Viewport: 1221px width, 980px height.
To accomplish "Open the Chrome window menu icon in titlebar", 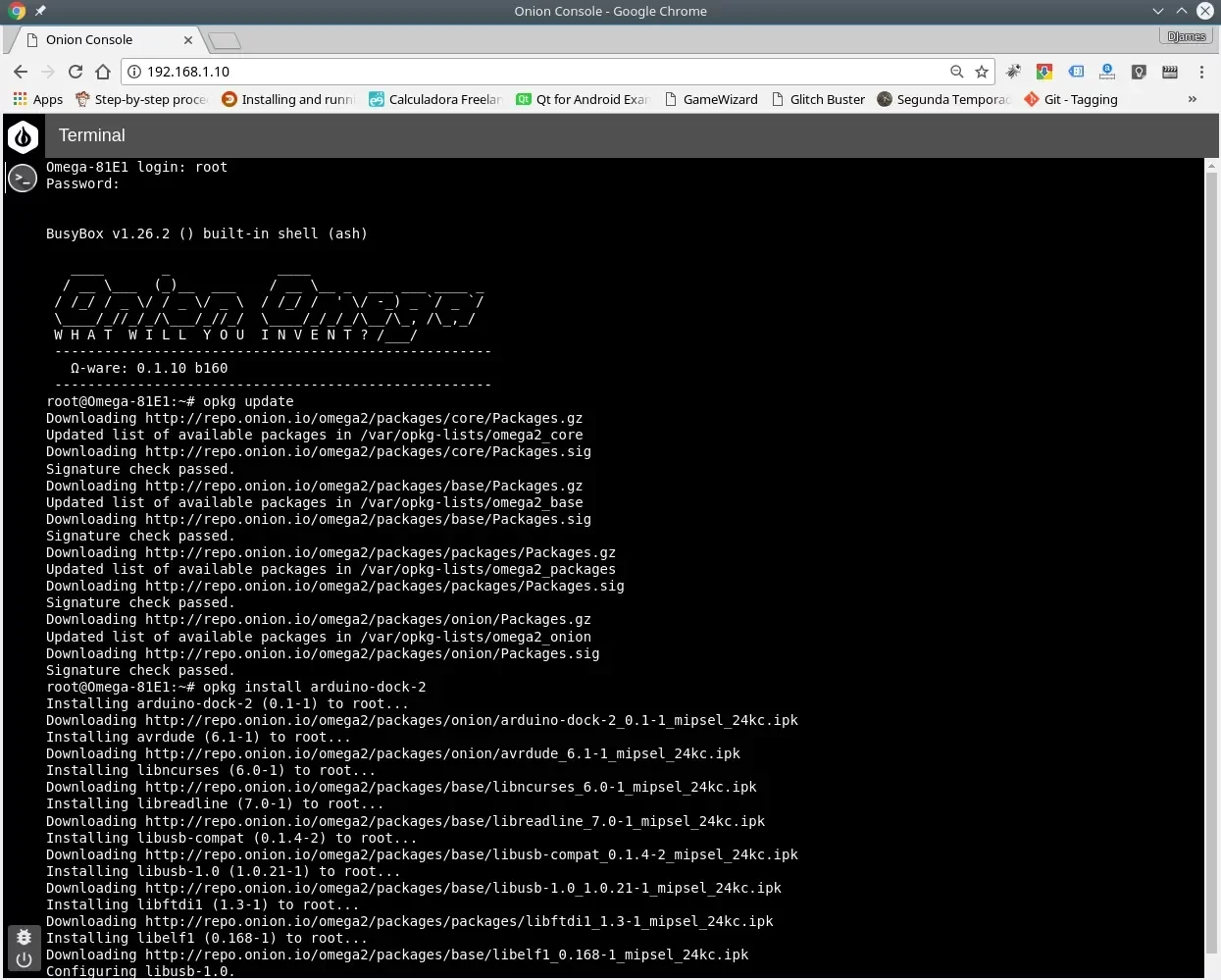I will [x=16, y=11].
